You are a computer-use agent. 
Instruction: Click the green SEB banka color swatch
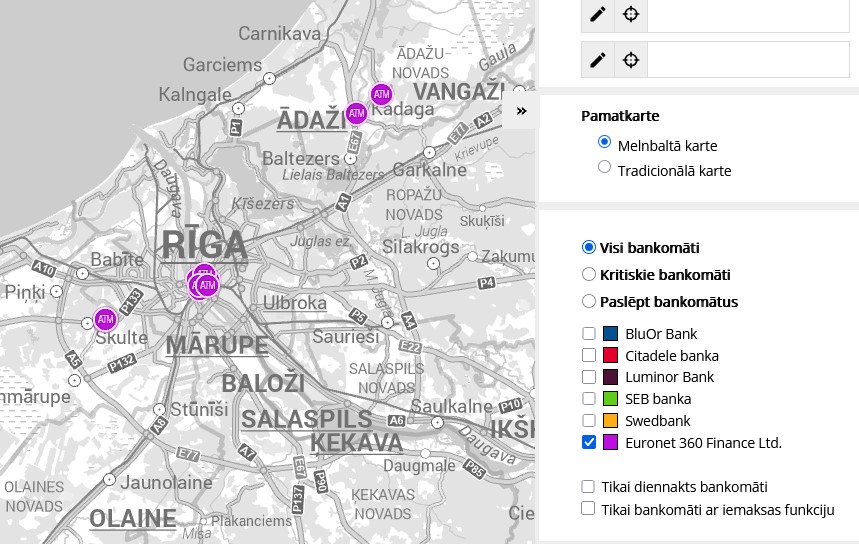(x=612, y=399)
